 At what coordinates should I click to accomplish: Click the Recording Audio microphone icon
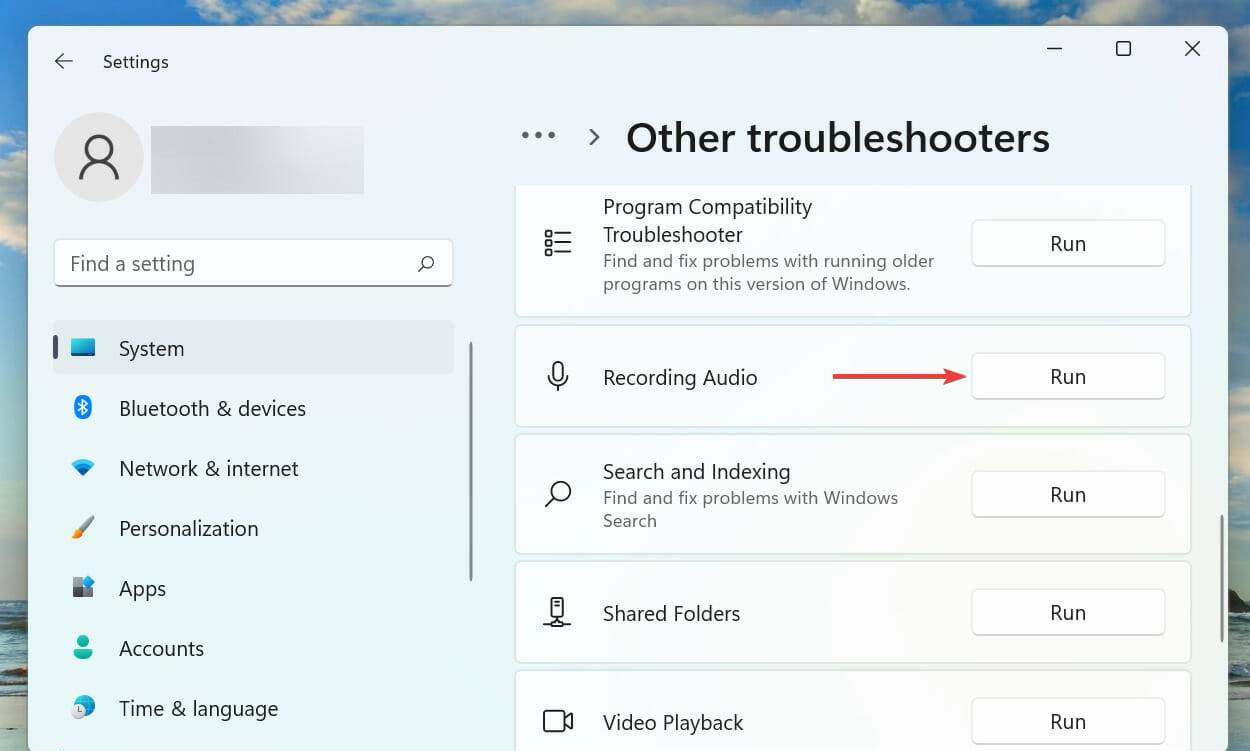click(x=558, y=377)
